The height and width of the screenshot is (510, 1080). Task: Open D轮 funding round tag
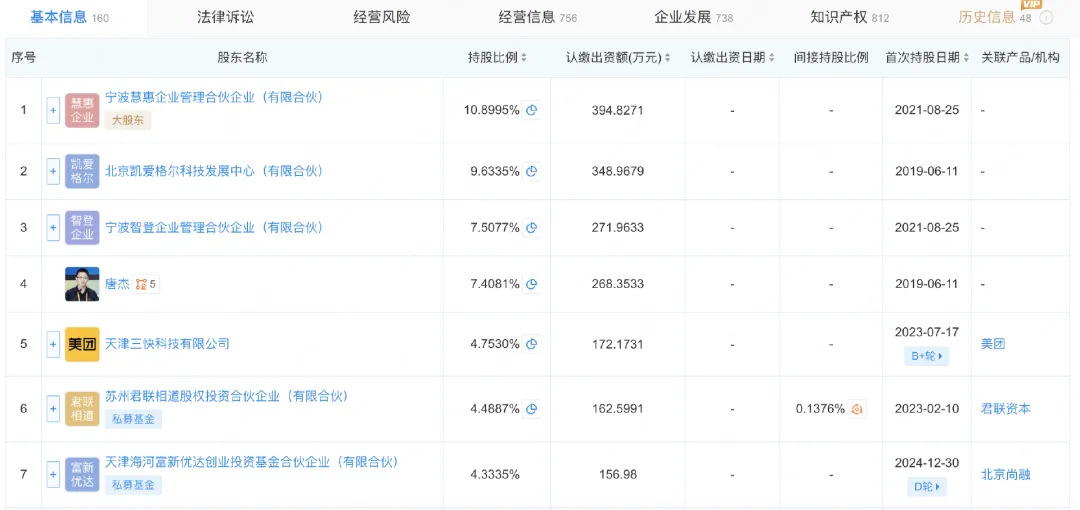[x=926, y=487]
